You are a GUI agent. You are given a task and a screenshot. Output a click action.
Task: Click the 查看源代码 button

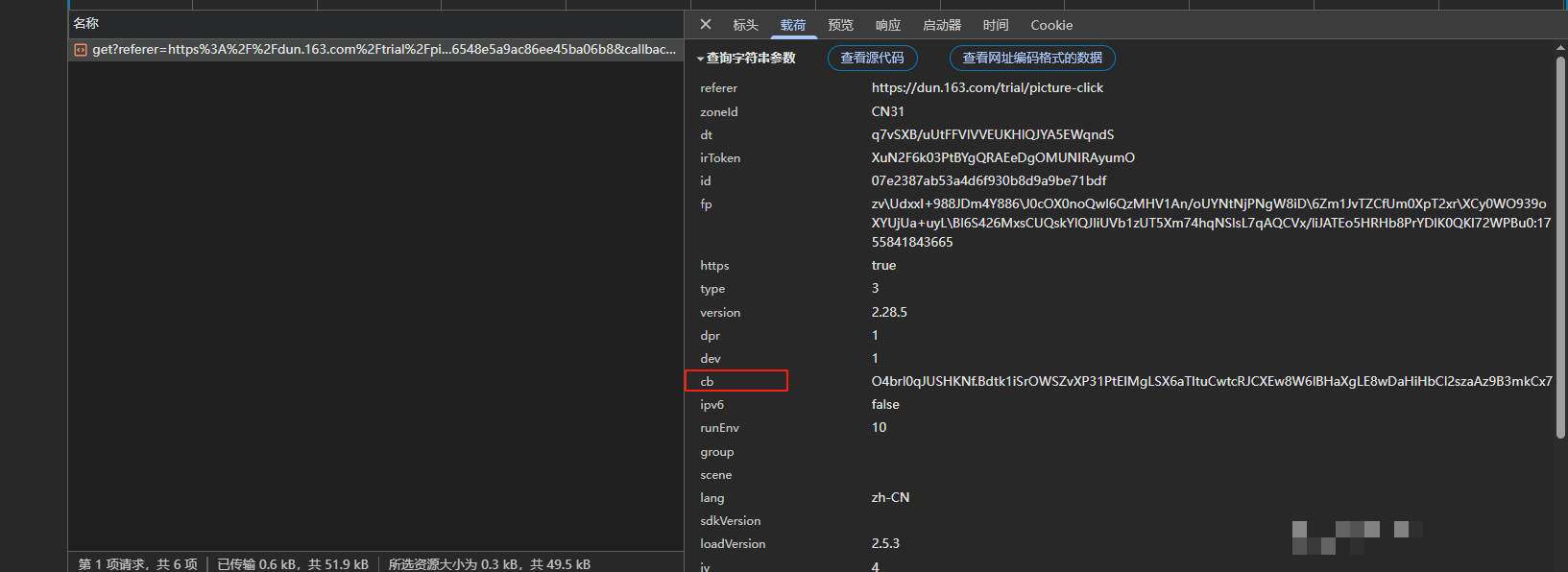pyautogui.click(x=872, y=59)
